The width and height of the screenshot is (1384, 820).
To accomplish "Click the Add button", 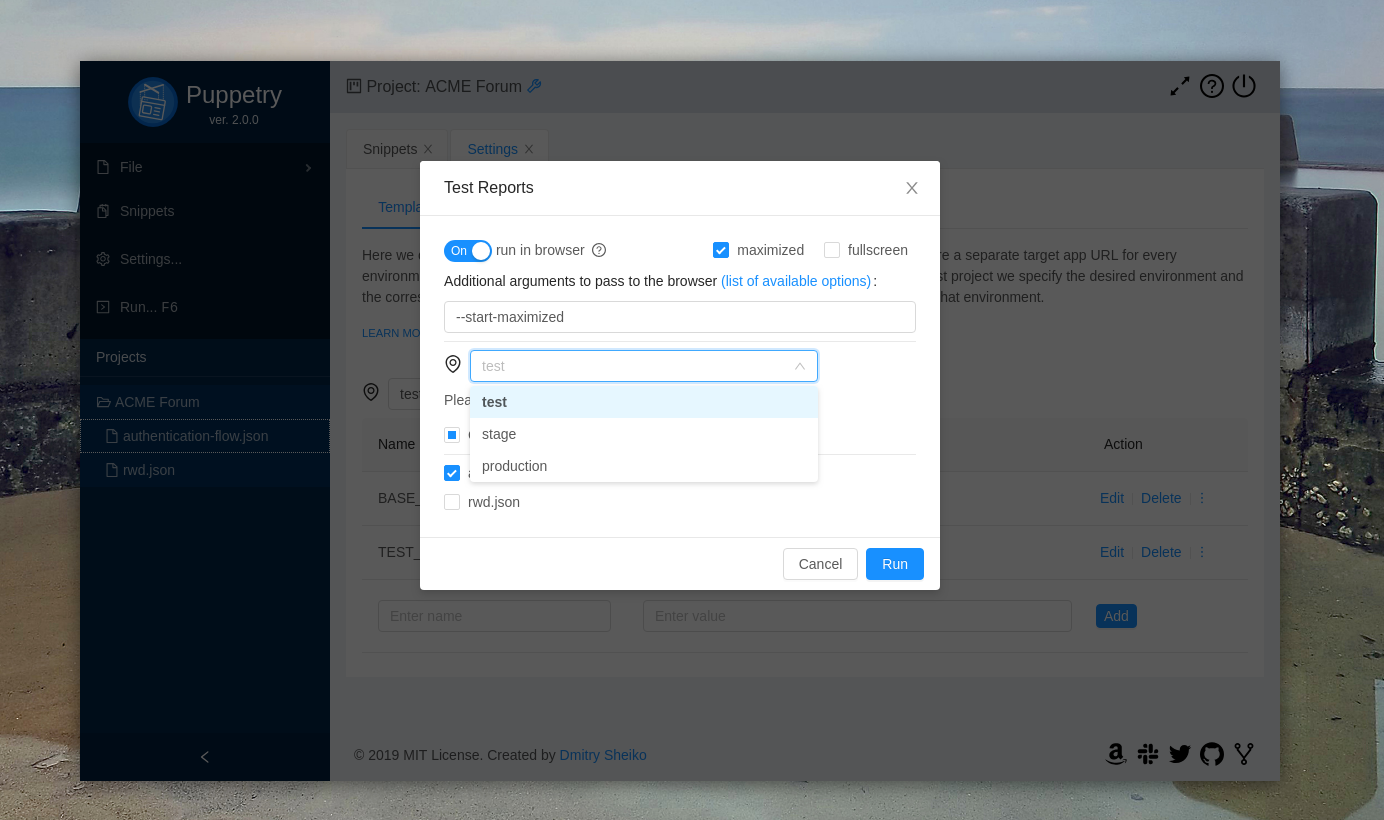I will (x=1116, y=616).
